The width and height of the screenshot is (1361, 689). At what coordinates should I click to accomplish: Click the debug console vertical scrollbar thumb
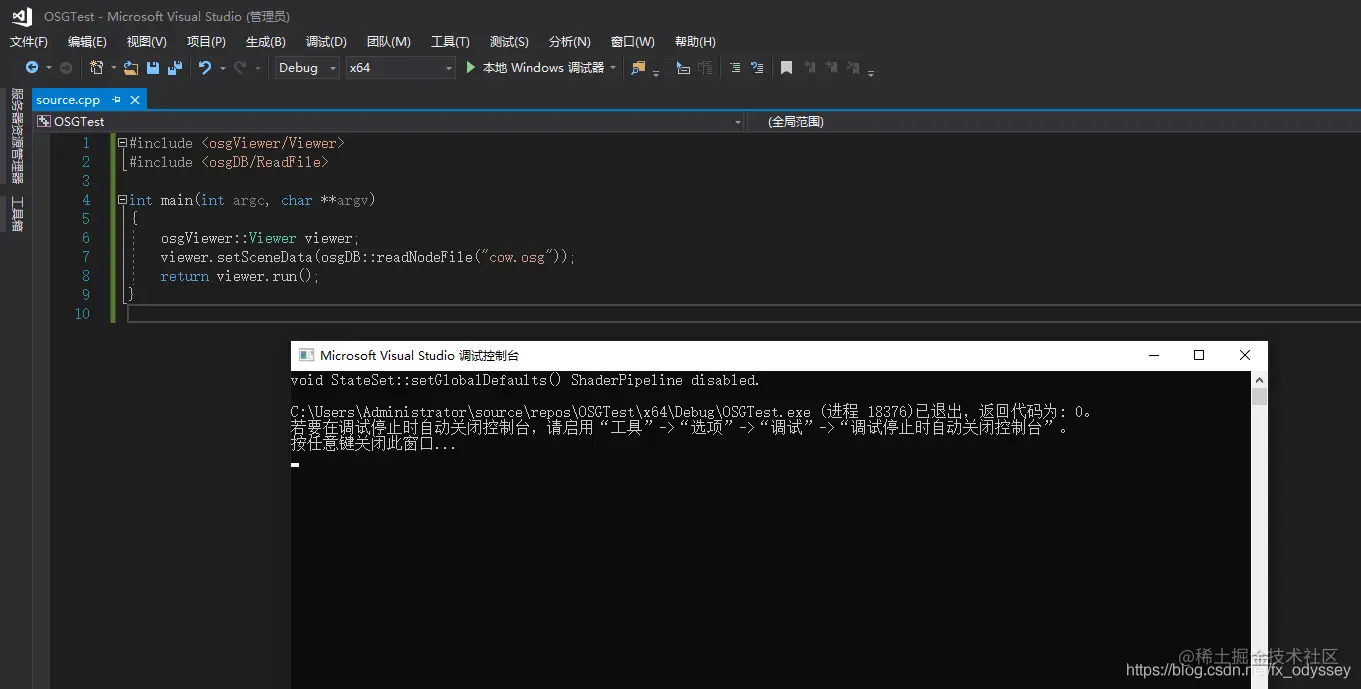(1259, 397)
